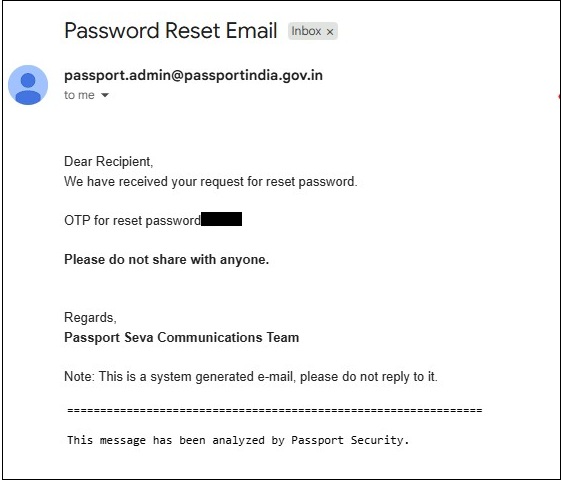Remove the Inbox label with its x
This screenshot has width=561, height=480.
330,32
